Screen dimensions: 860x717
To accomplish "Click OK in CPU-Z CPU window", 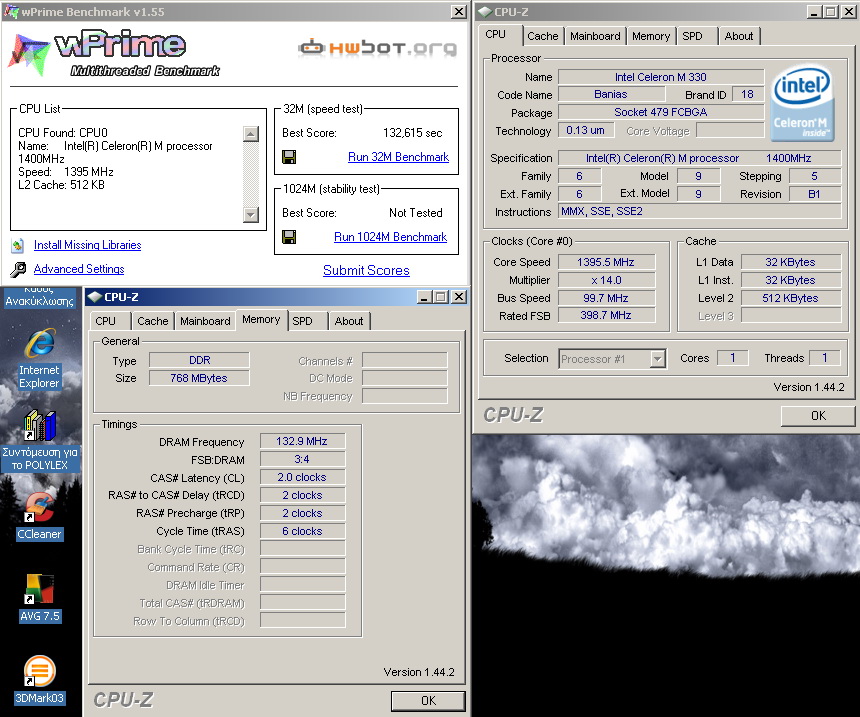I will click(818, 416).
